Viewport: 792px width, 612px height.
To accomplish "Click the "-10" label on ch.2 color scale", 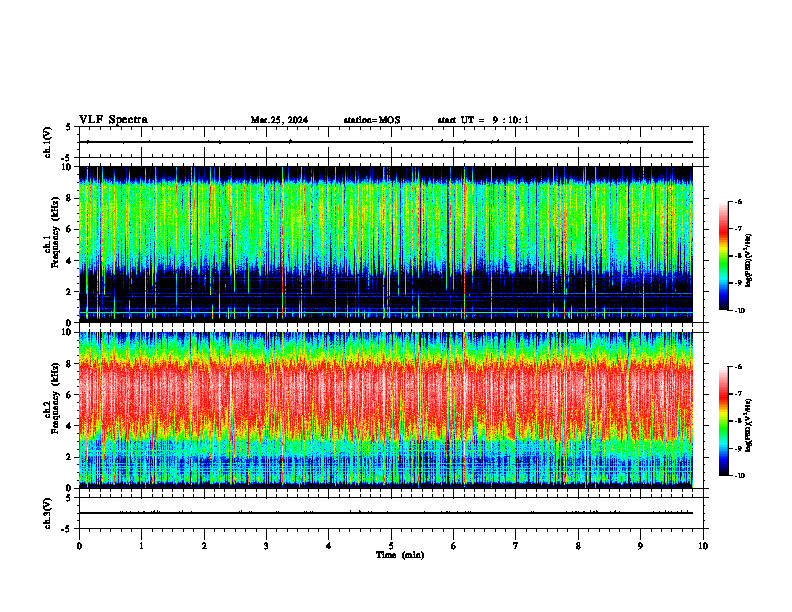I will pos(739,476).
